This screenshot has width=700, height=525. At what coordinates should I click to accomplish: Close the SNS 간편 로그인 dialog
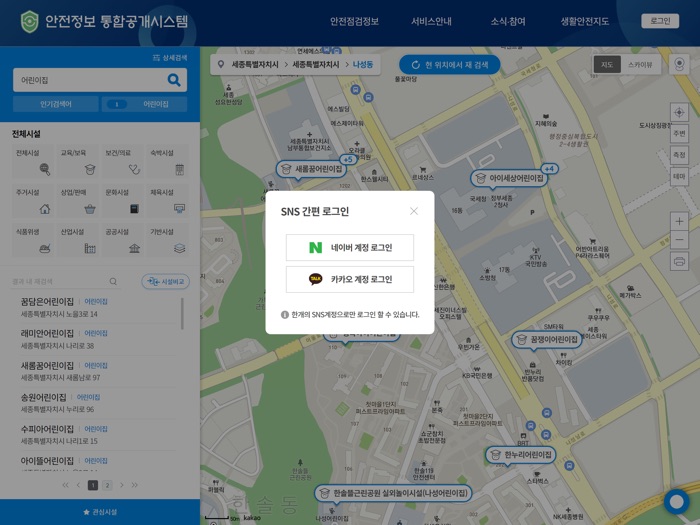[414, 211]
